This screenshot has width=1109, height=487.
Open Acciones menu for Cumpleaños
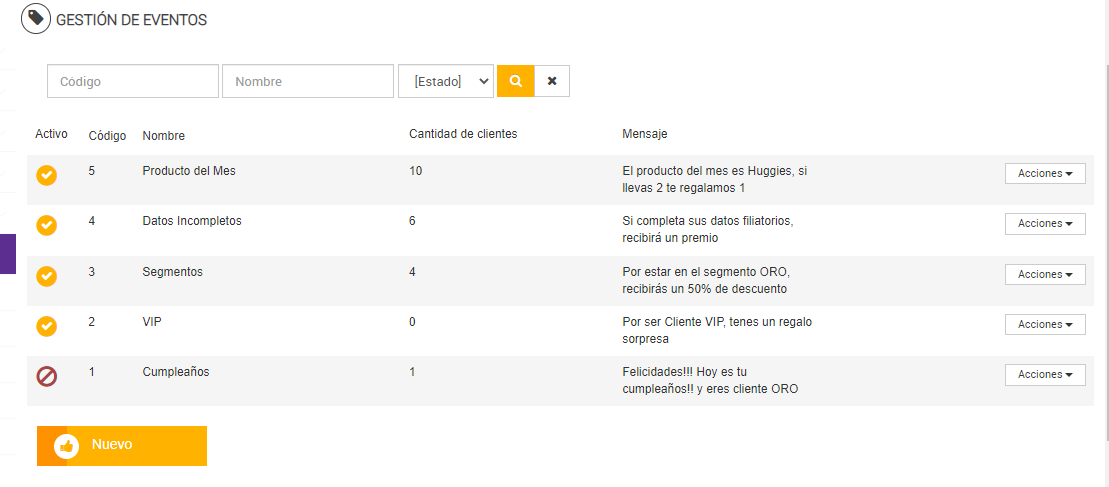coord(1045,374)
